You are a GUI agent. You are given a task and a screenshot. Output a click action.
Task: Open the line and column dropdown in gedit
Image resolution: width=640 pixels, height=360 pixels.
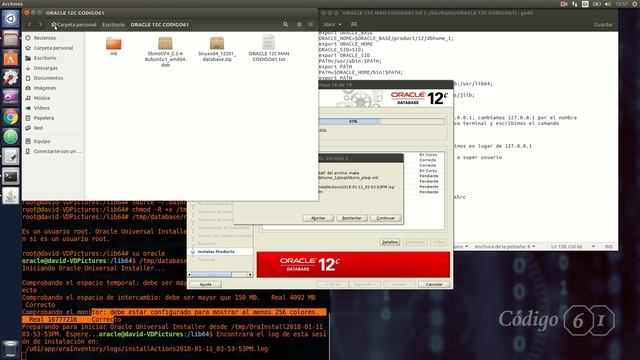coord(572,247)
